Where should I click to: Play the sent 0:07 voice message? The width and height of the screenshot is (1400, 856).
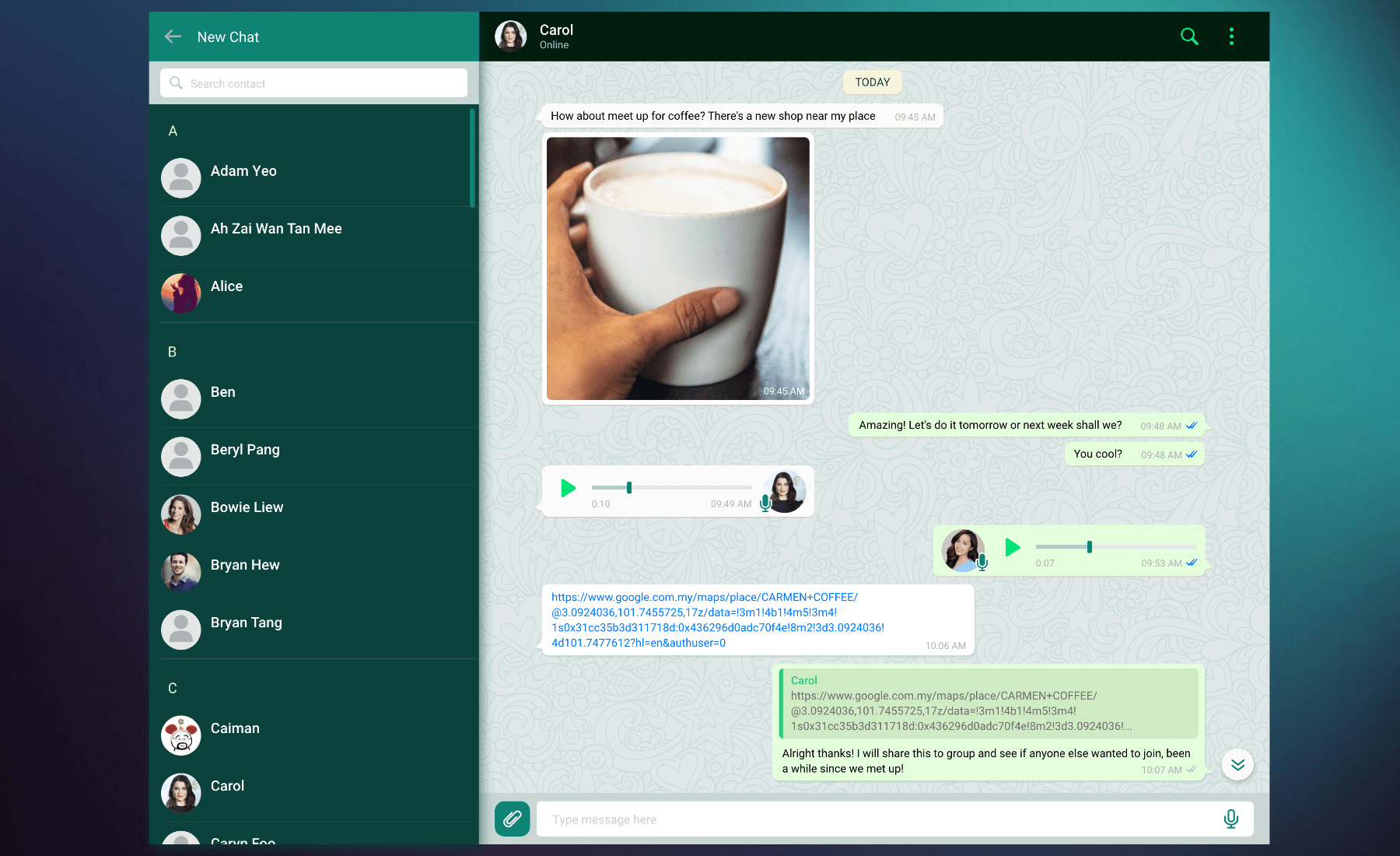[x=1013, y=547]
